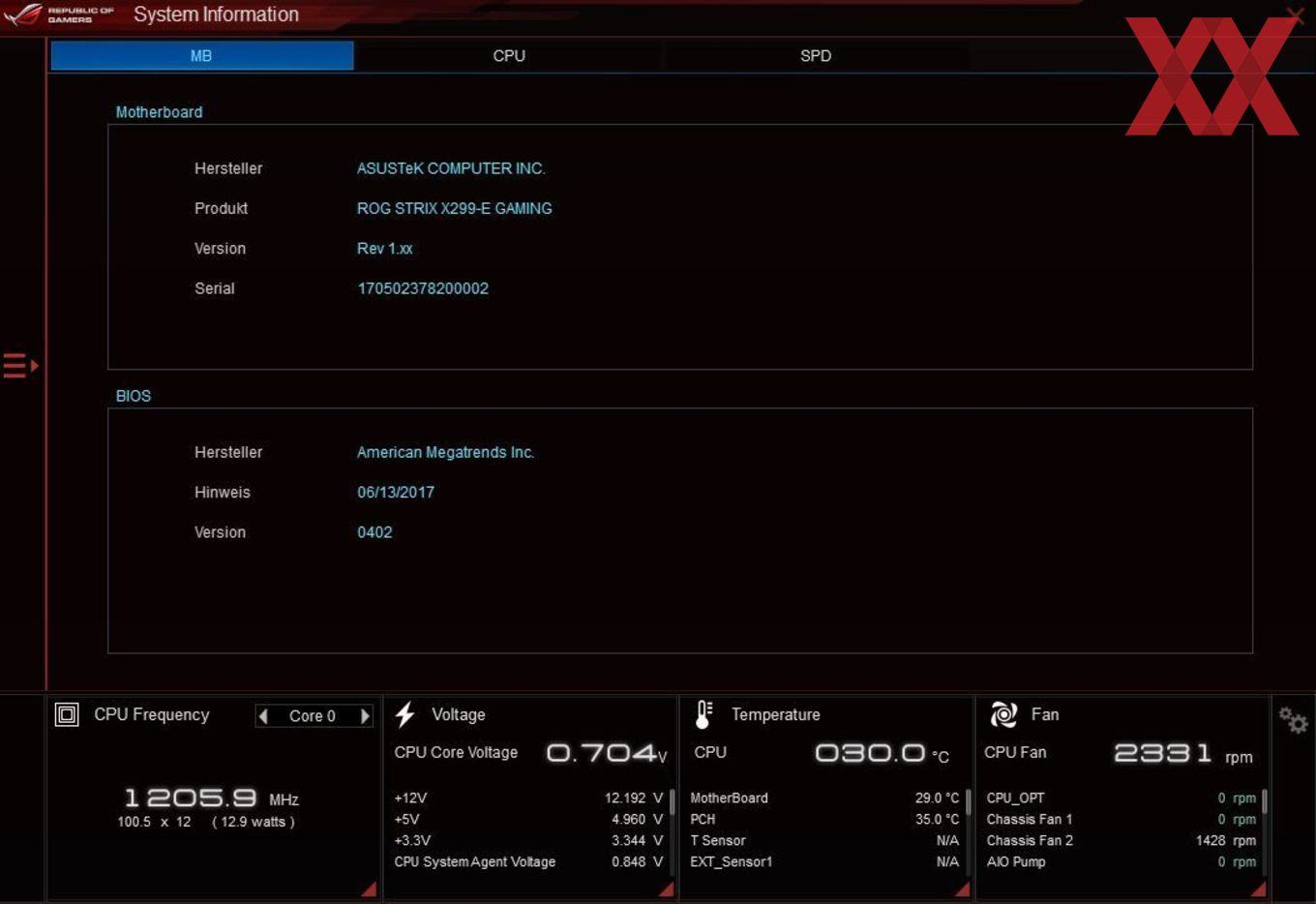Click the ROG Republic of Gamers logo
The image size is (1316, 904).
pyautogui.click(x=58, y=15)
